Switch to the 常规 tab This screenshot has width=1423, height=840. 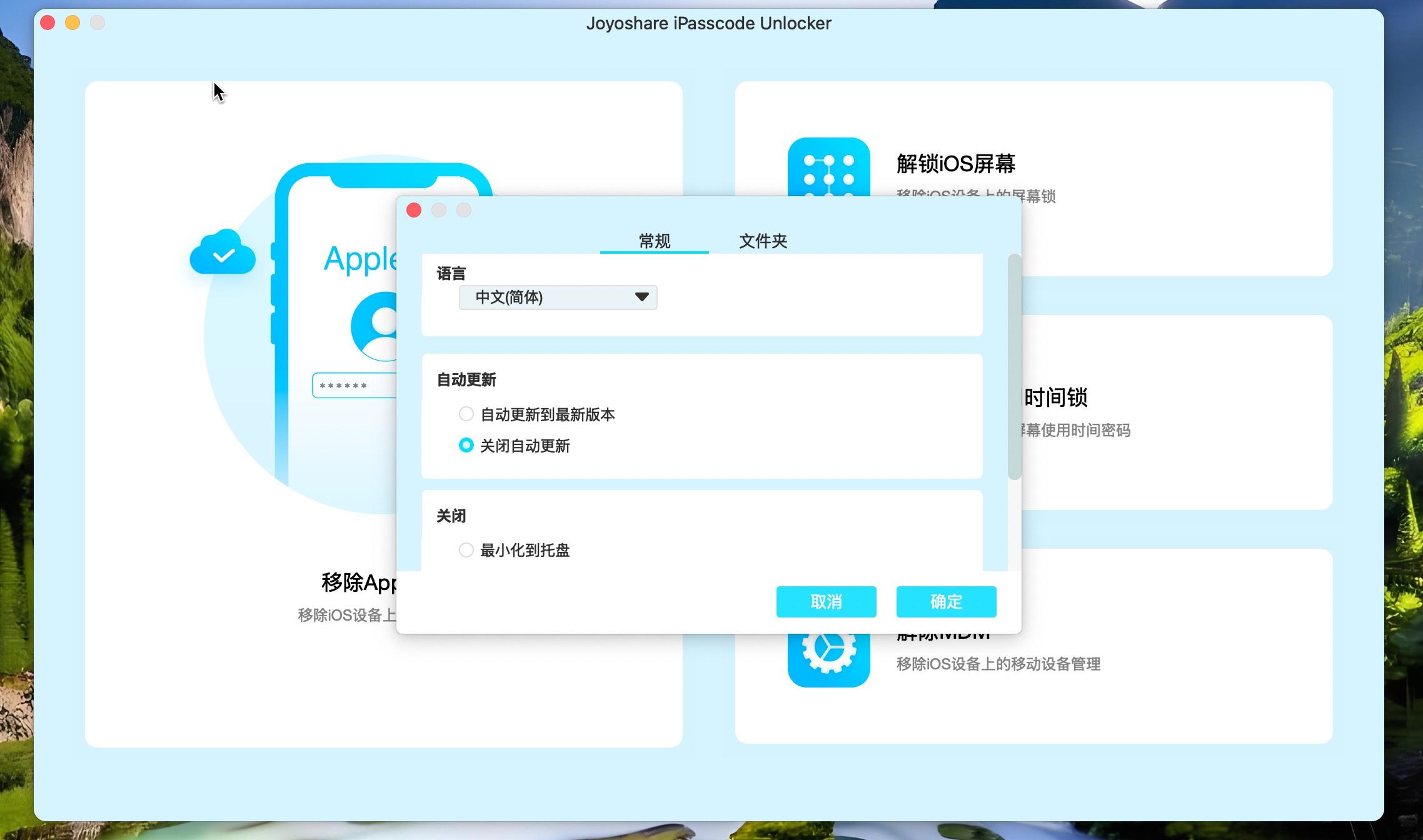[655, 241]
